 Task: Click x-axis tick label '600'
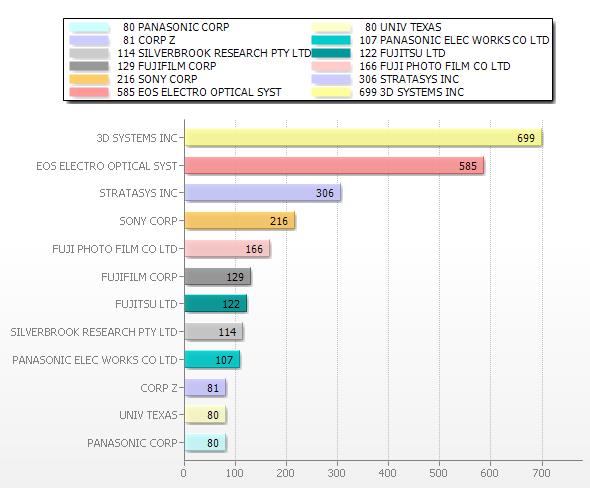(x=489, y=473)
